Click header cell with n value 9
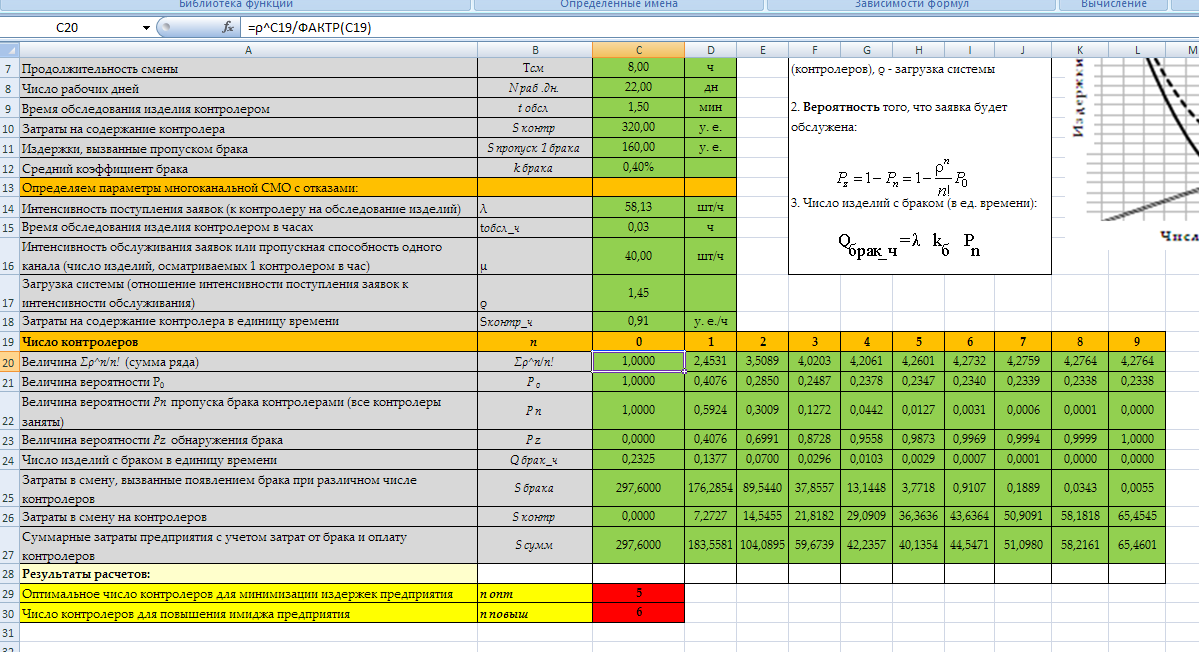The image size is (1199, 652). click(x=1137, y=342)
